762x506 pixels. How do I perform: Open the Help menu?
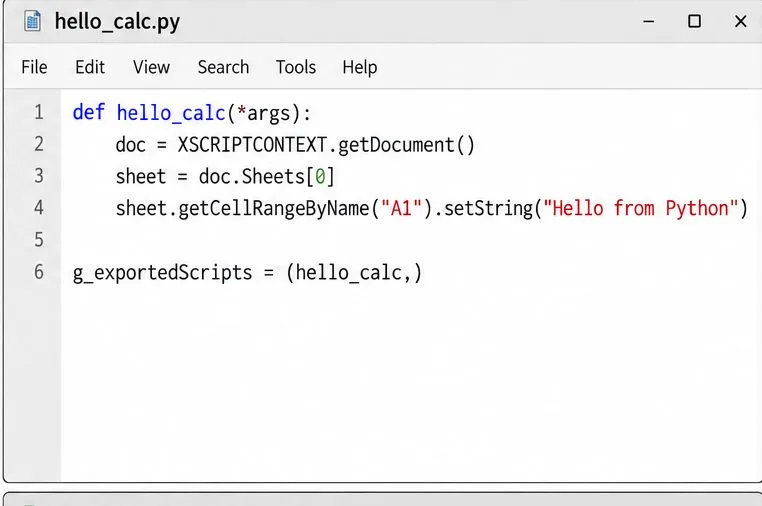[360, 67]
